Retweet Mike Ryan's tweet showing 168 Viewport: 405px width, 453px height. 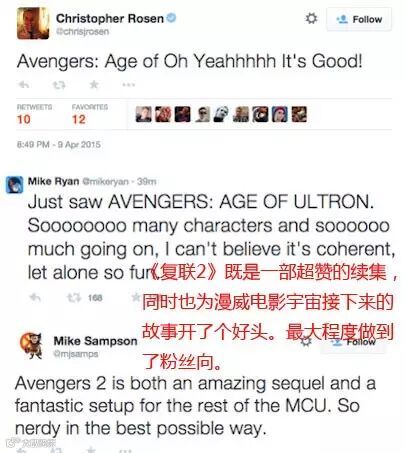pos(74,297)
